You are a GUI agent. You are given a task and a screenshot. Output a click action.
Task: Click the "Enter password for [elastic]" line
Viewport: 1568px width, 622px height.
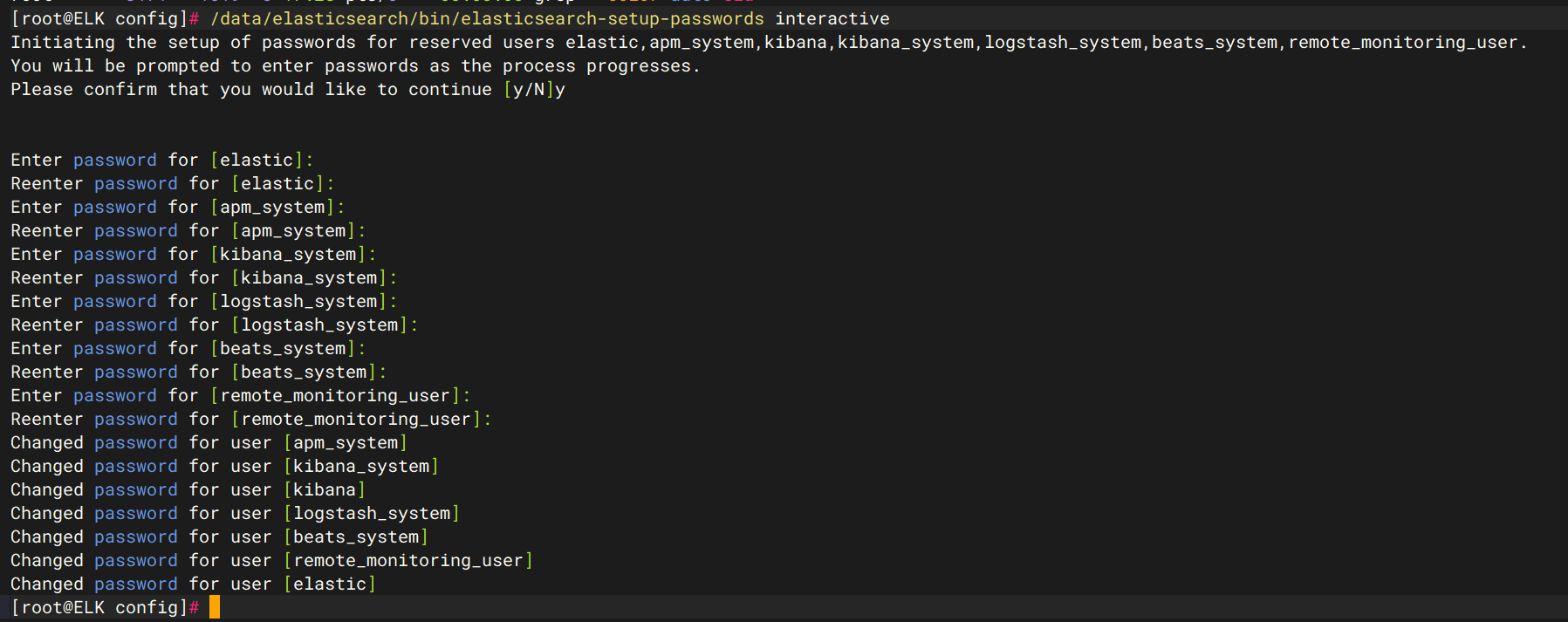point(161,160)
